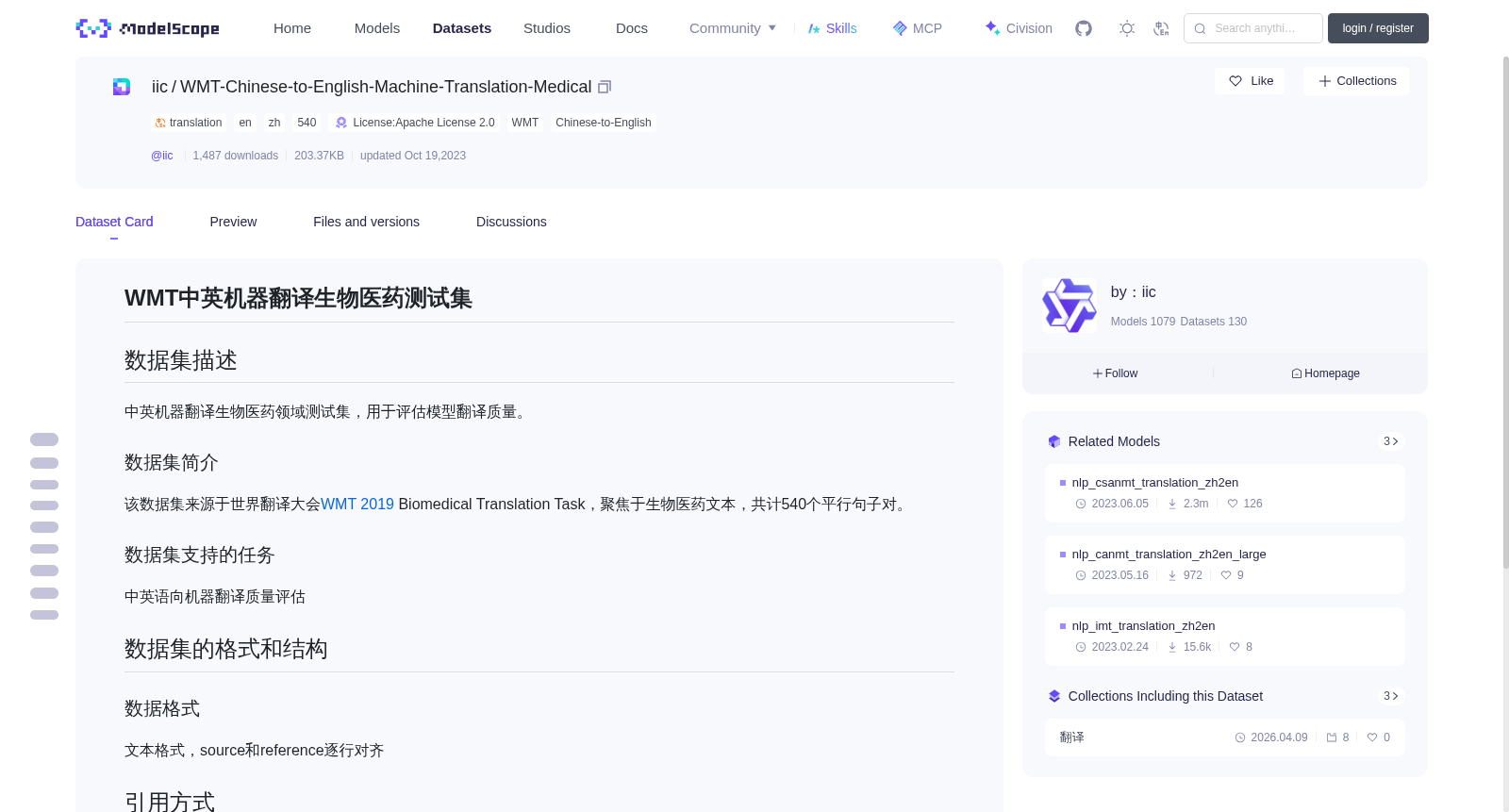
Task: Expand the Community dropdown menu
Action: click(733, 28)
